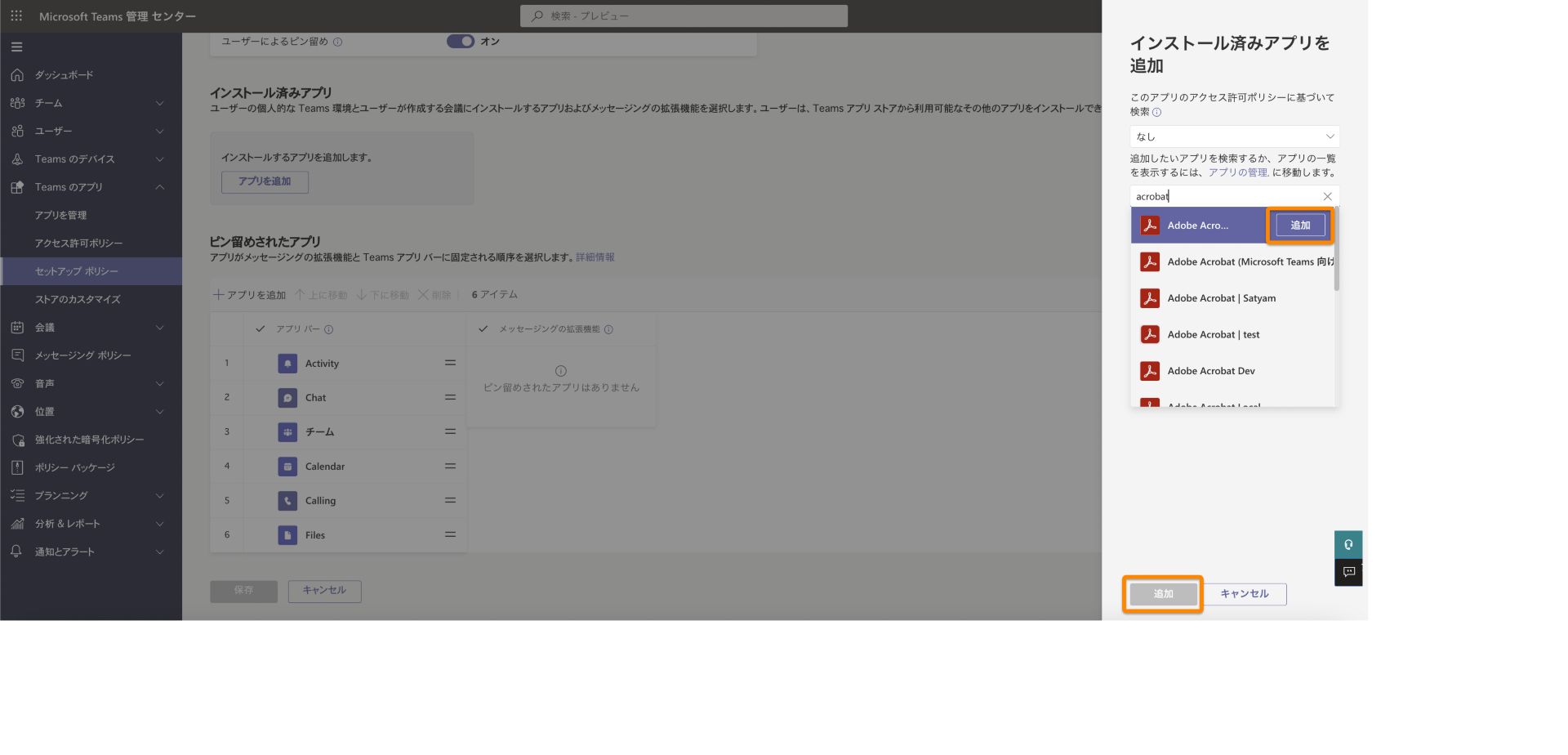This screenshot has height=755, width=1568.
Task: Toggle the メッセージングの拡張機能 column checkmark
Action: tap(483, 329)
